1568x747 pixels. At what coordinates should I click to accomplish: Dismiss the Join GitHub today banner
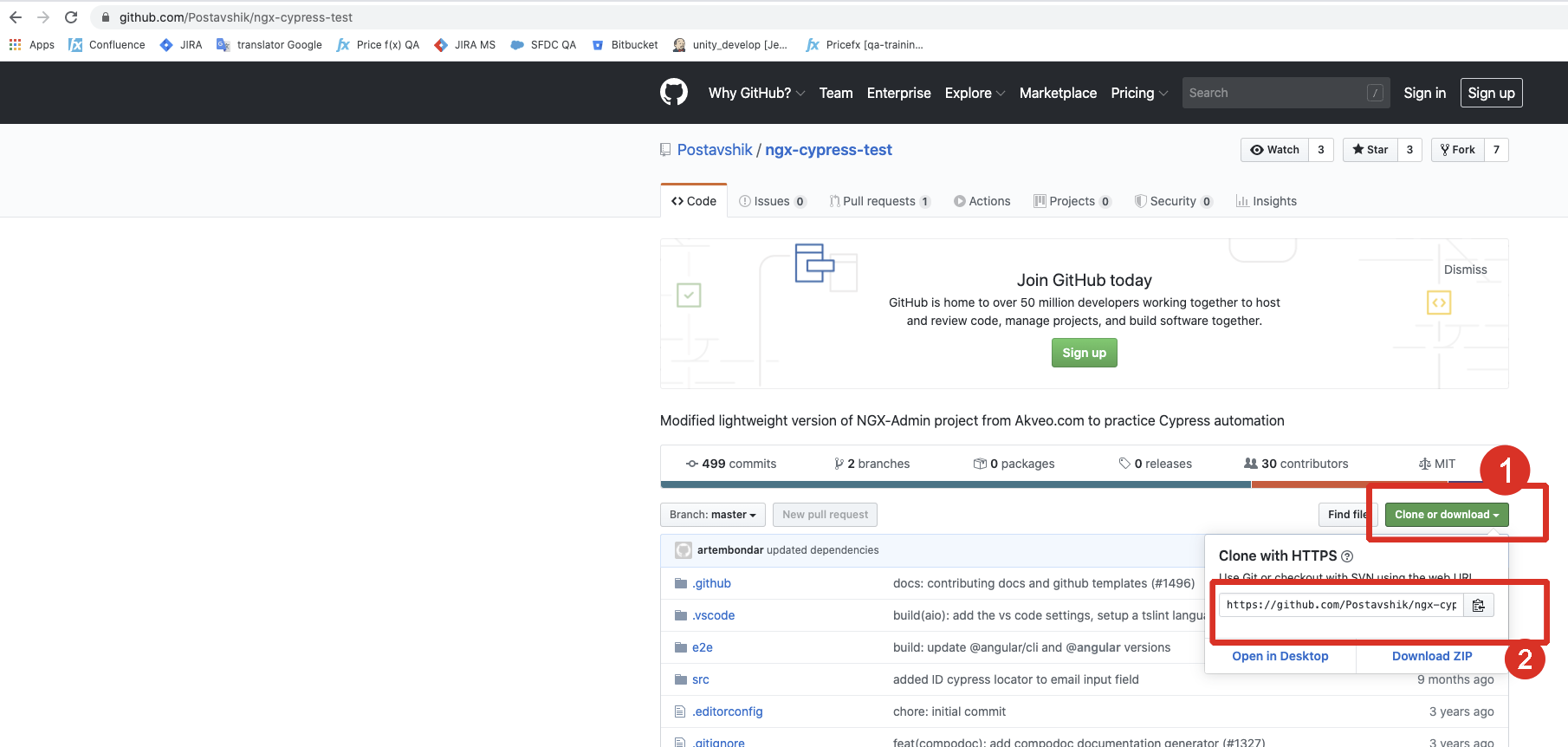1465,270
